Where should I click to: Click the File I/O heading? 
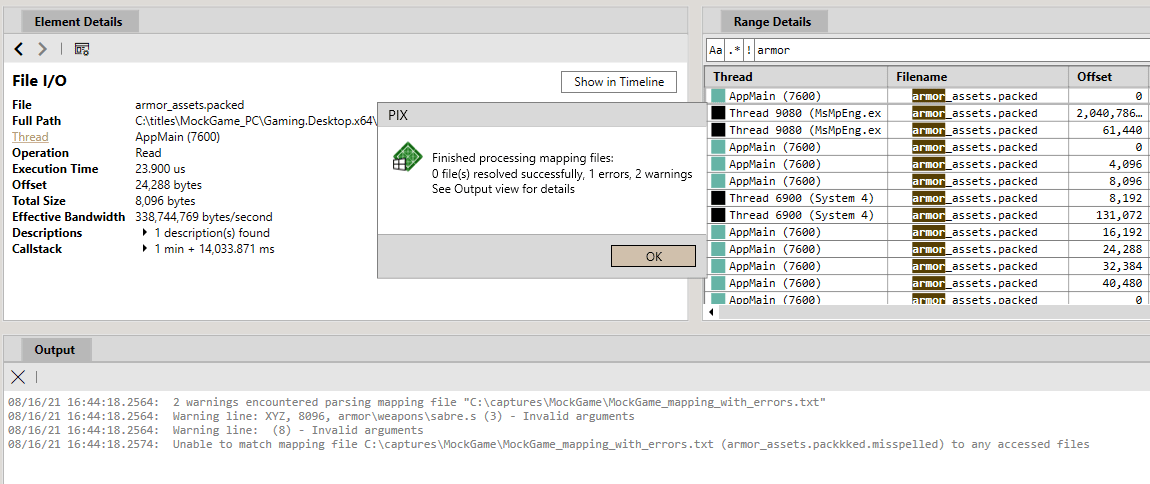40,81
